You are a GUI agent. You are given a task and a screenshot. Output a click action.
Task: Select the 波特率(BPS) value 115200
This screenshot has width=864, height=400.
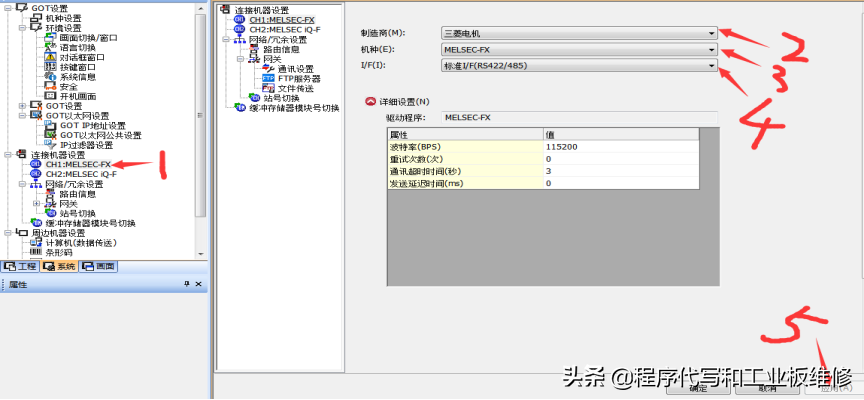pyautogui.click(x=621, y=147)
